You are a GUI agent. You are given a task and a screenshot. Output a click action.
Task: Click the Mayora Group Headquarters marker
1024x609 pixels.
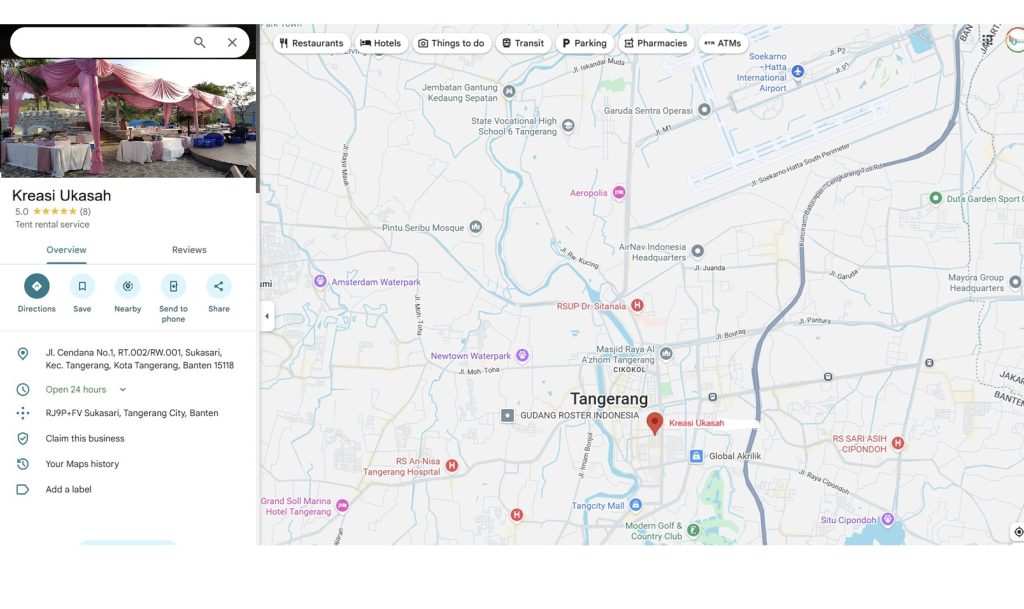click(x=1014, y=282)
